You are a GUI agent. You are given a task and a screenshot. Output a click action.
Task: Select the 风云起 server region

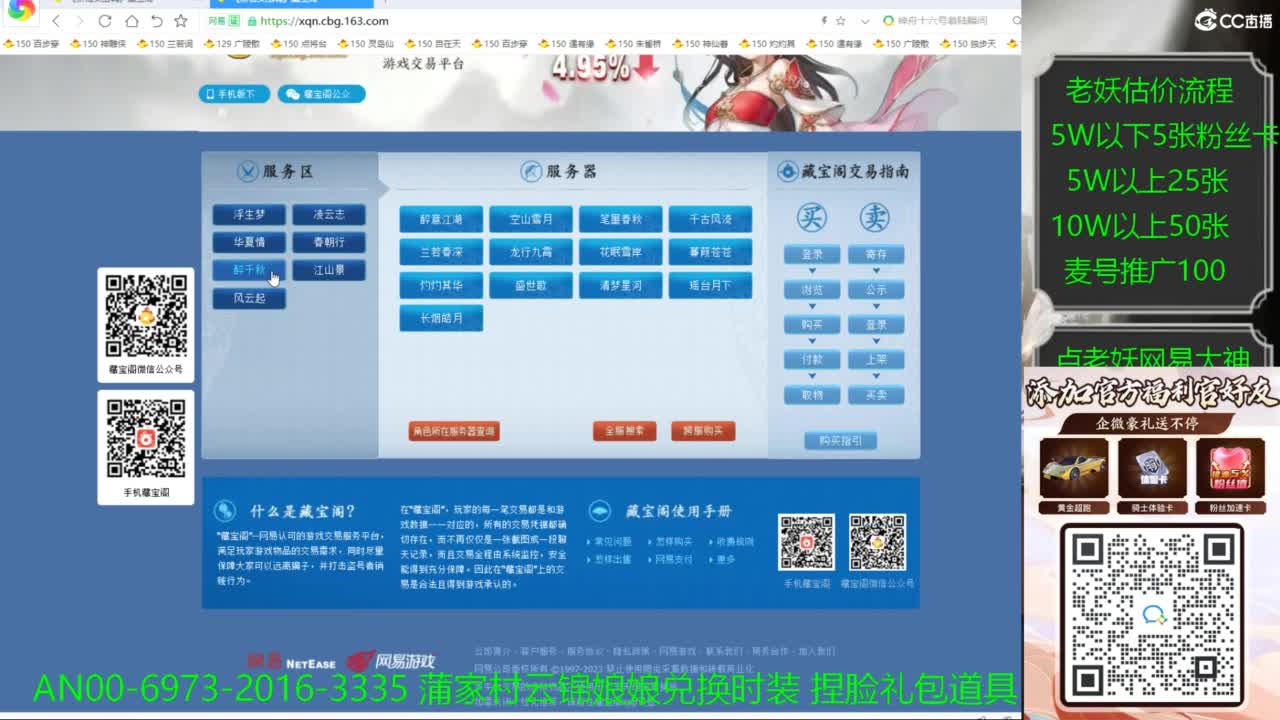(249, 298)
